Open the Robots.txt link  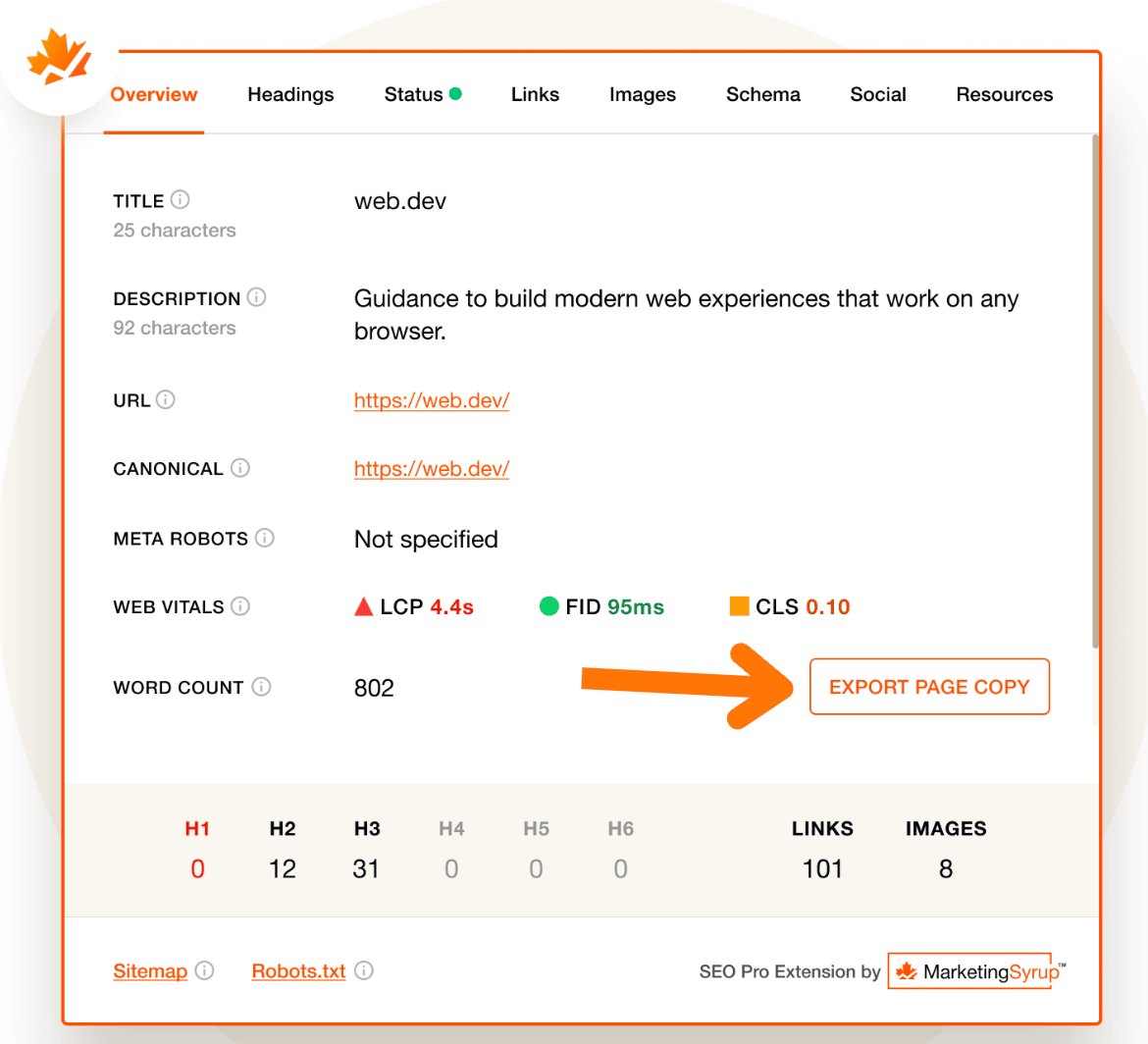point(298,970)
